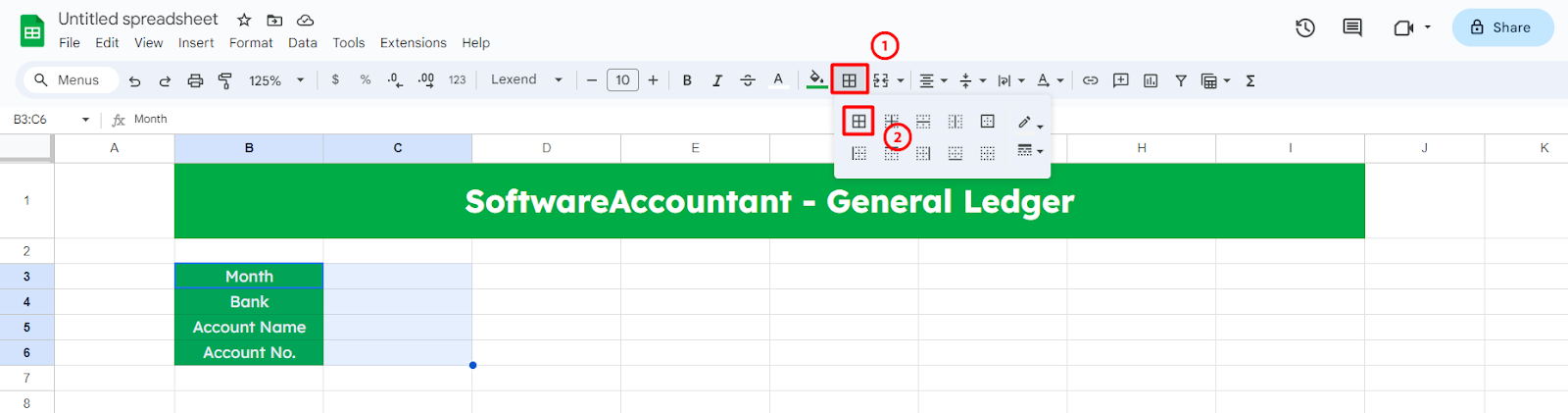The height and width of the screenshot is (413, 1568).
Task: Open the text color picker
Action: (778, 80)
